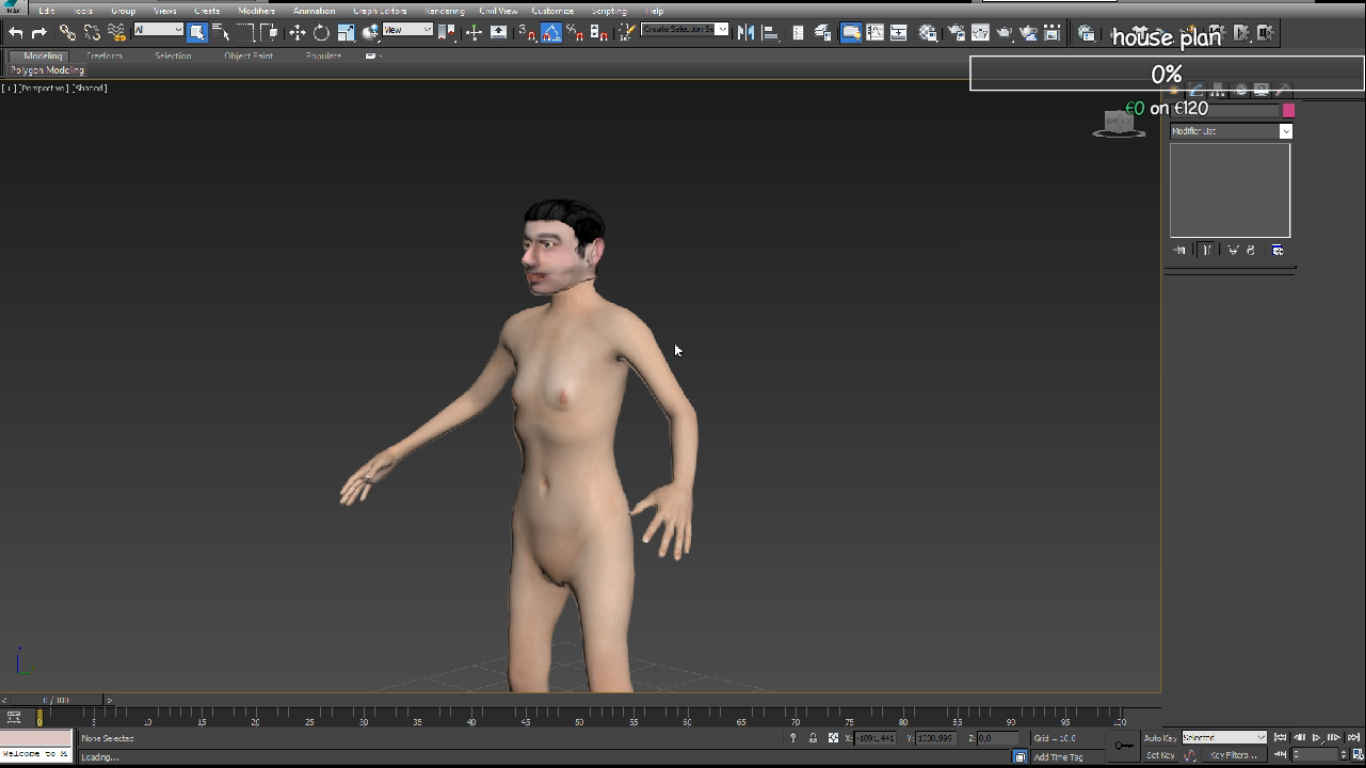The image size is (1366, 768).
Task: Choose the Rectangular Selection Region tool
Action: [246, 33]
